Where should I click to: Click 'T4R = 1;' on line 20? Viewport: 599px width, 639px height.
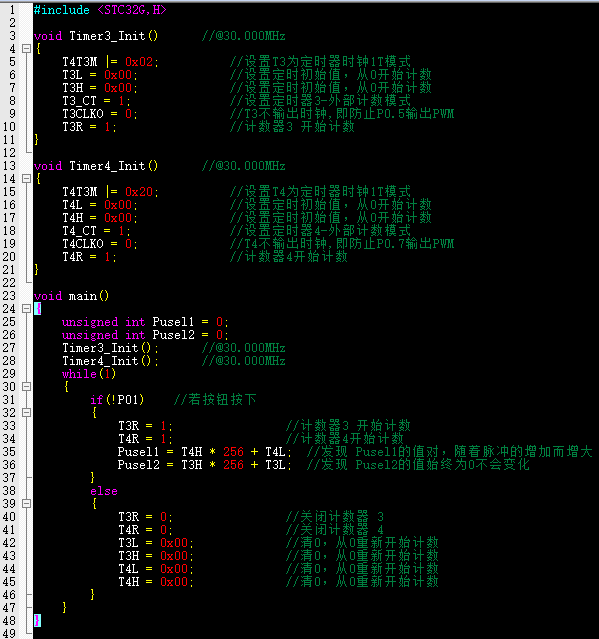[89, 257]
